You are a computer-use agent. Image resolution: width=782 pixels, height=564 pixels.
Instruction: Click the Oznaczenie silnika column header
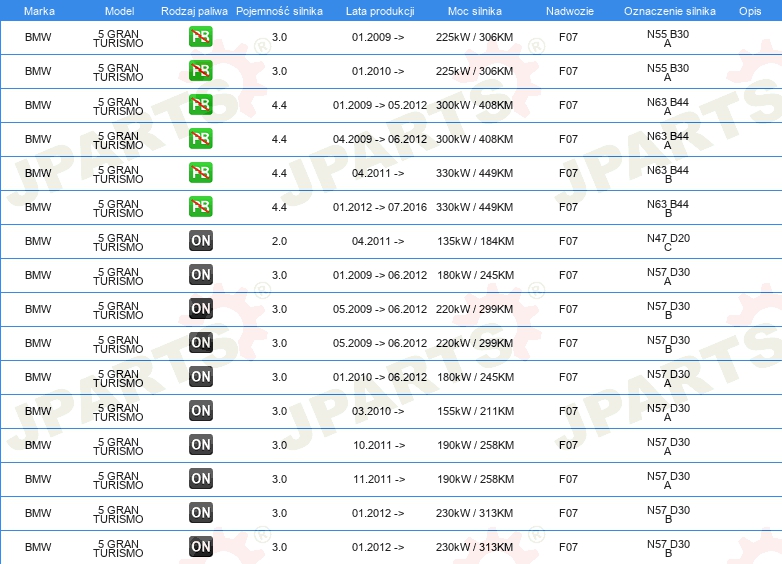coord(670,11)
